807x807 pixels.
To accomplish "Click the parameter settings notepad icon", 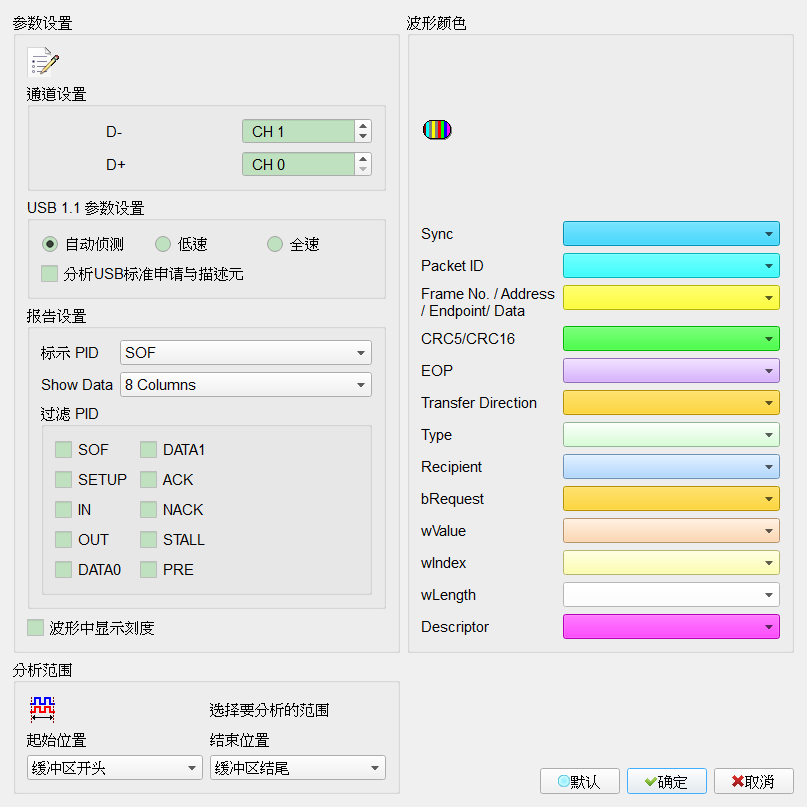I will [43, 62].
